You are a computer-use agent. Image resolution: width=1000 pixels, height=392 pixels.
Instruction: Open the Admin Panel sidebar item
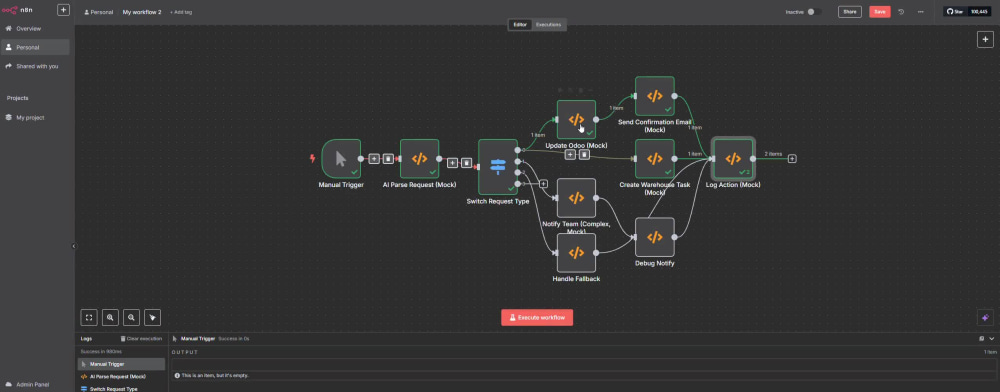[x=35, y=384]
